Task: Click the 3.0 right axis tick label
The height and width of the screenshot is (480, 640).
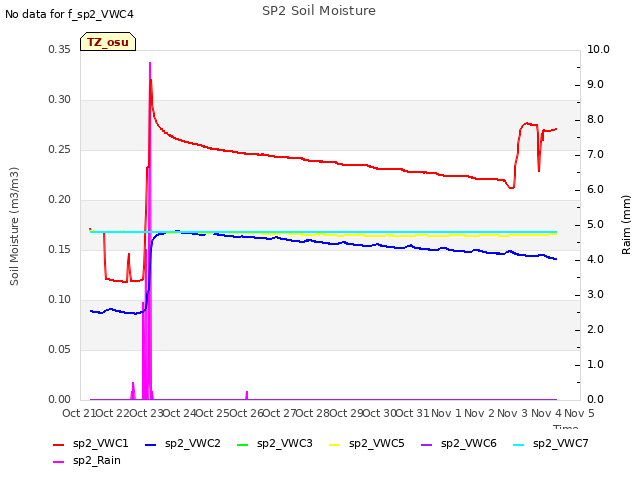Action: click(x=596, y=295)
